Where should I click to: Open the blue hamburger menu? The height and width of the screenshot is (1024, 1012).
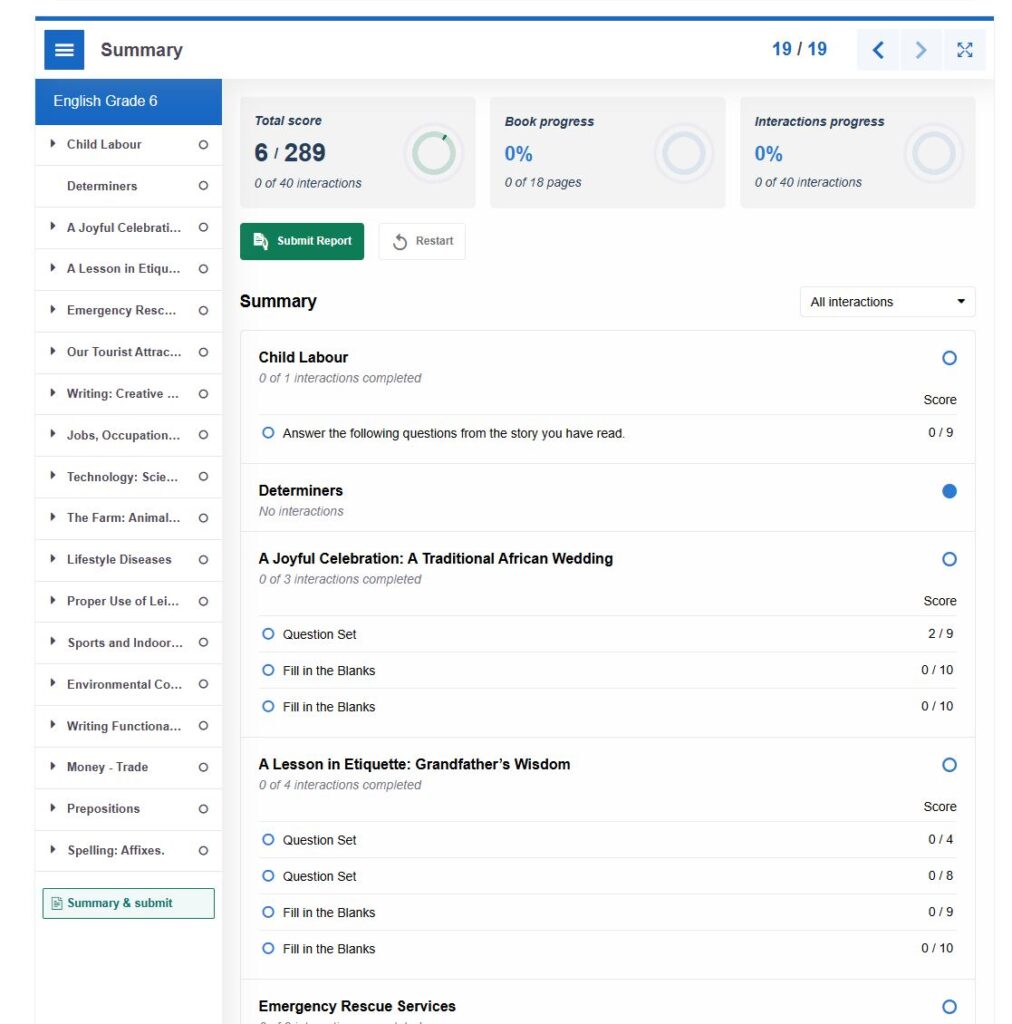[64, 49]
